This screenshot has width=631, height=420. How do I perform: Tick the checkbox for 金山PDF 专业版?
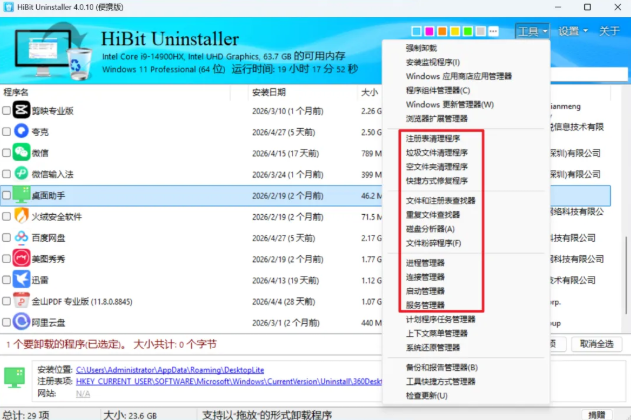coord(6,301)
